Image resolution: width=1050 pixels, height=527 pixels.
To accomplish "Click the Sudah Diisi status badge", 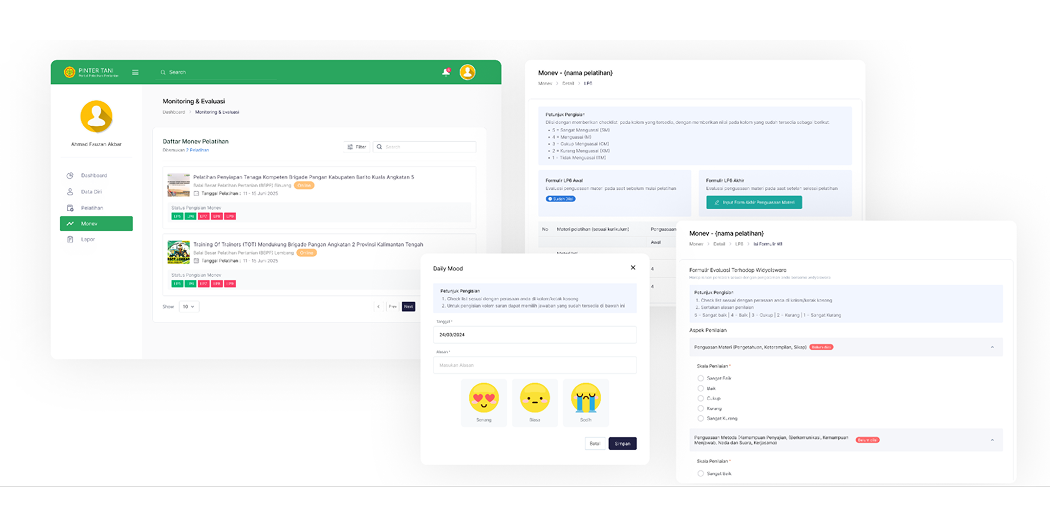I will [x=560, y=199].
